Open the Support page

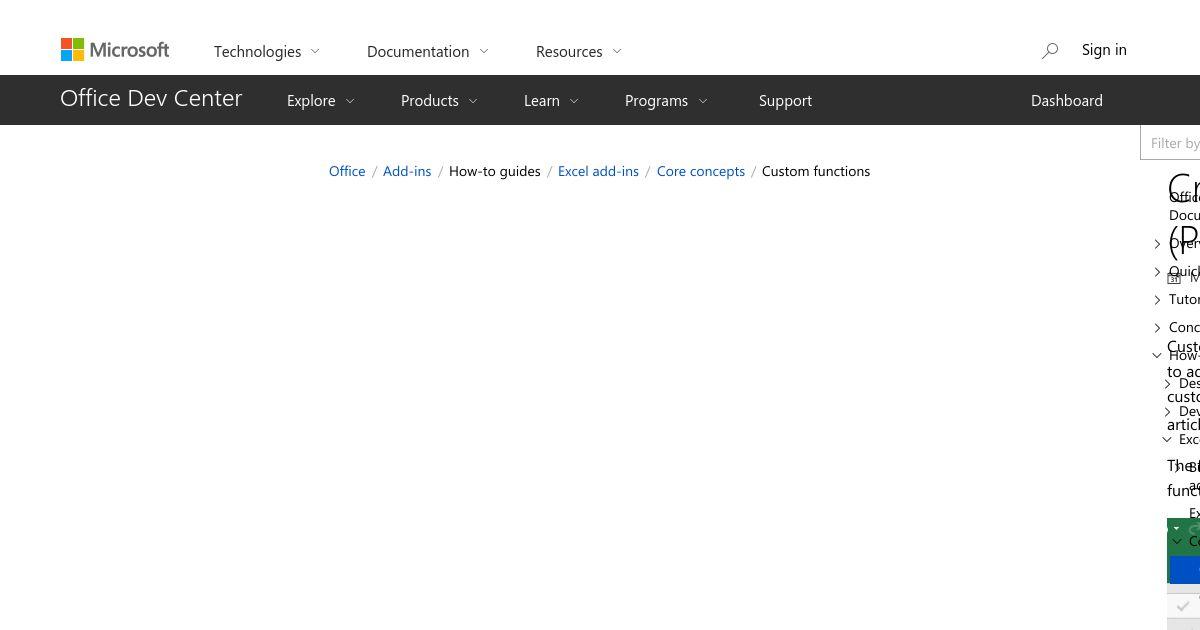(785, 100)
